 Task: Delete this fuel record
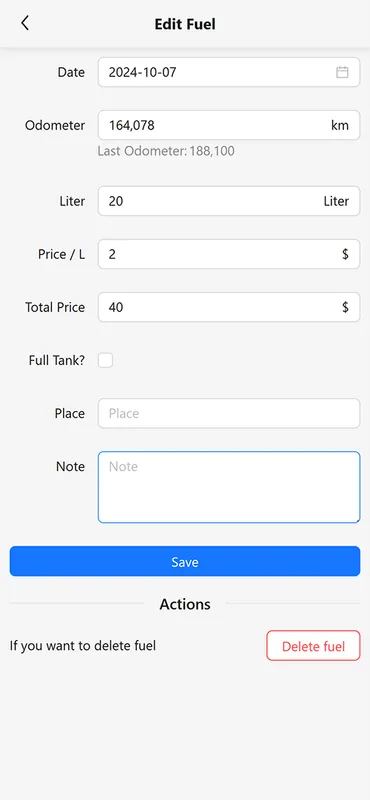[x=313, y=646]
